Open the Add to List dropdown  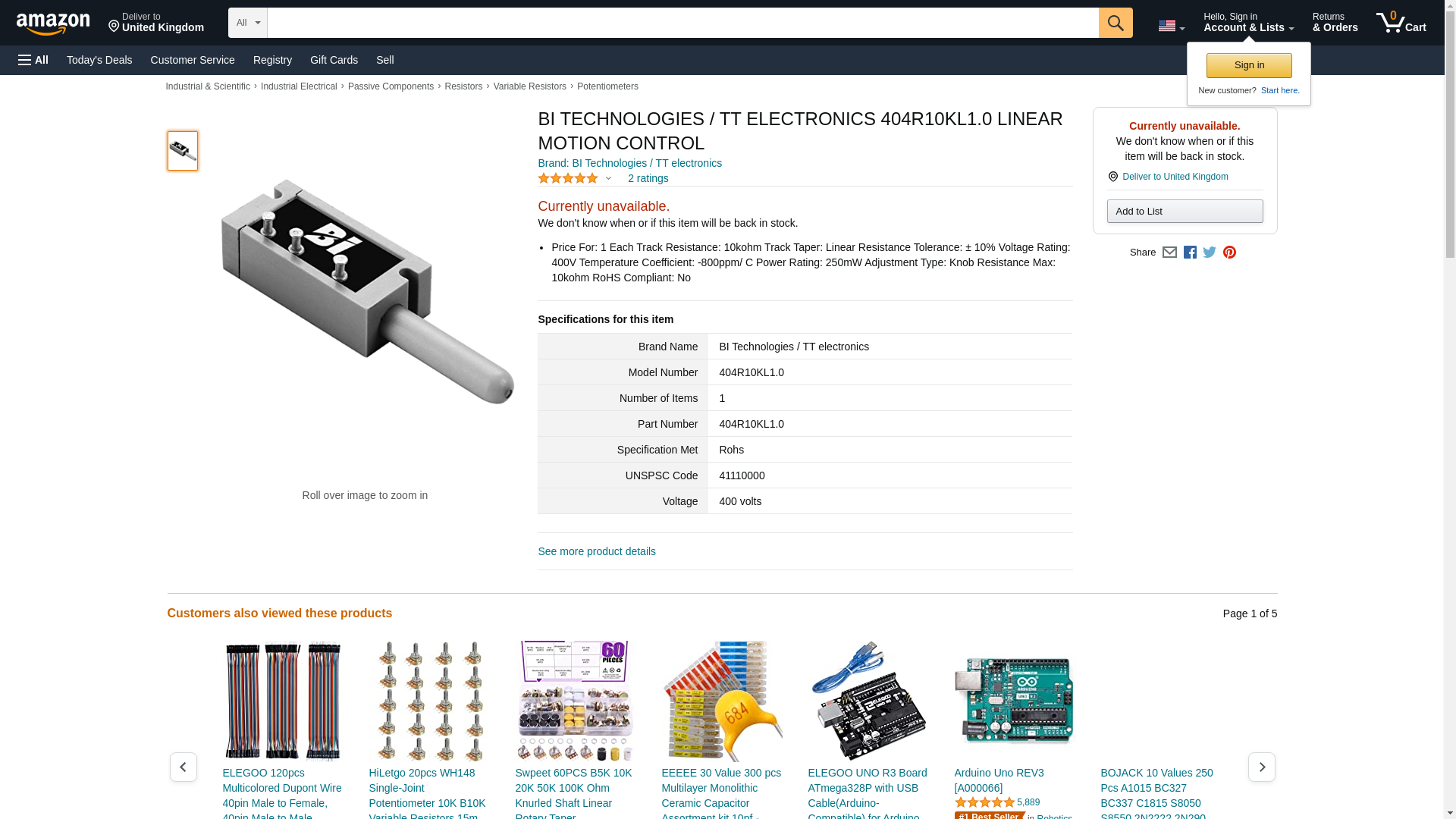coord(1185,211)
